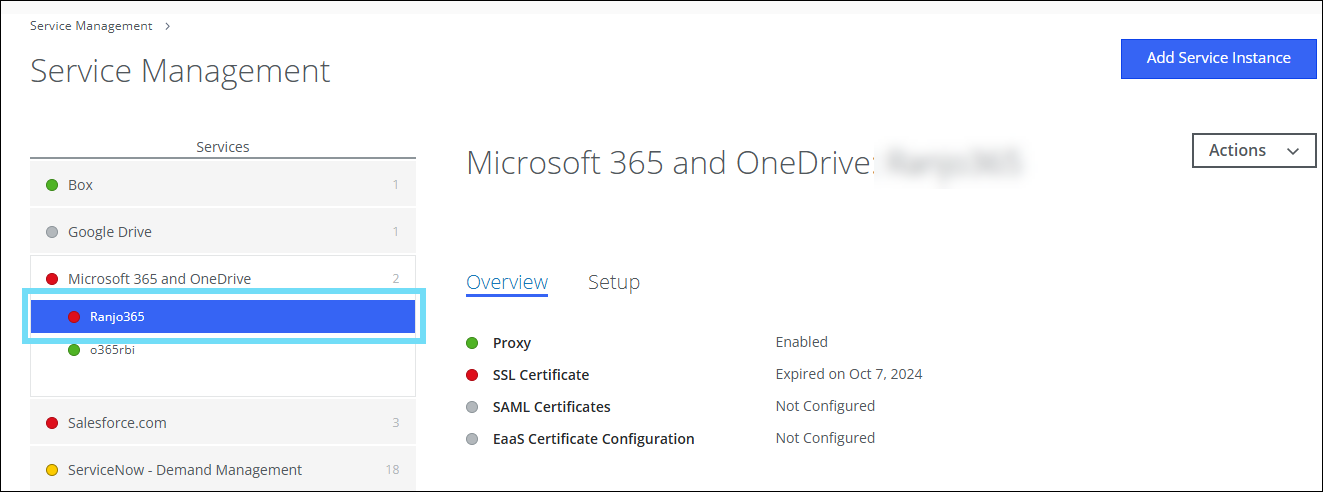Click the red SSL Certificate status indicator
Screen dimensions: 1323x492
[472, 375]
